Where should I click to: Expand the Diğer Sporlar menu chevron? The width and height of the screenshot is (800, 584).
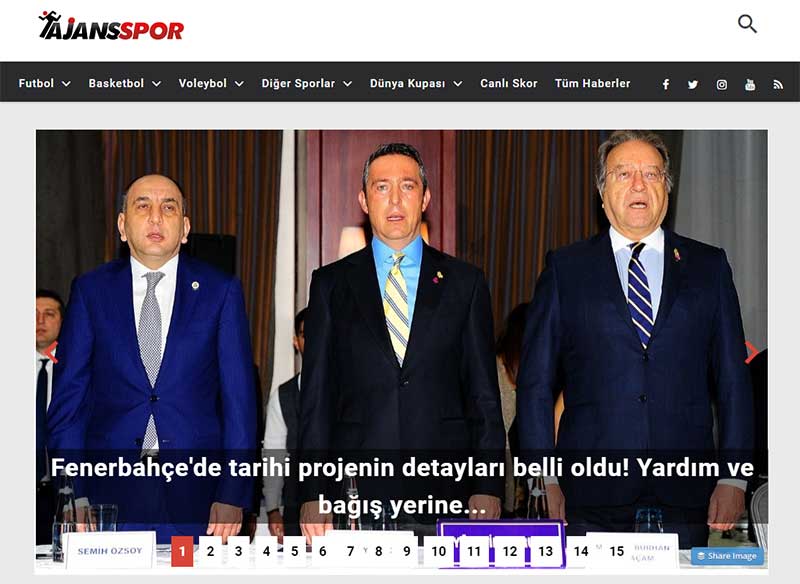pyautogui.click(x=347, y=84)
